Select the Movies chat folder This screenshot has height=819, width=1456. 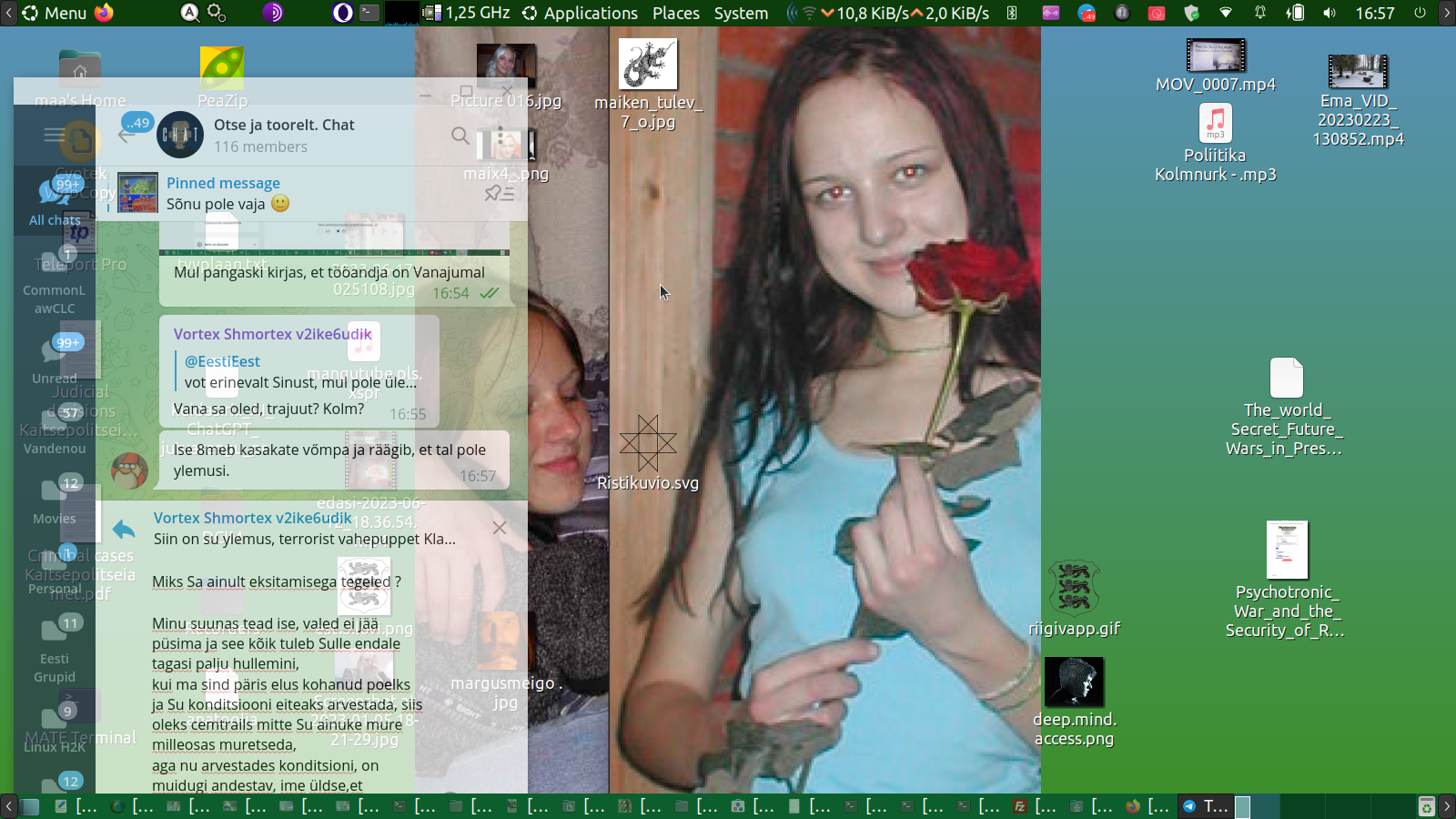[55, 500]
